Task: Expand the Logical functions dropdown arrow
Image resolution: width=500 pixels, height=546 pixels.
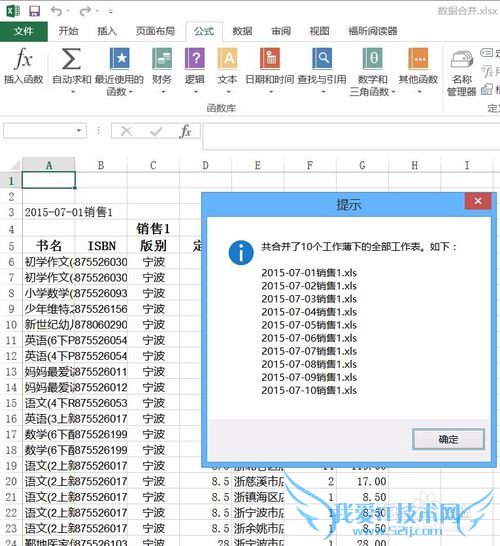Action: 196,92
